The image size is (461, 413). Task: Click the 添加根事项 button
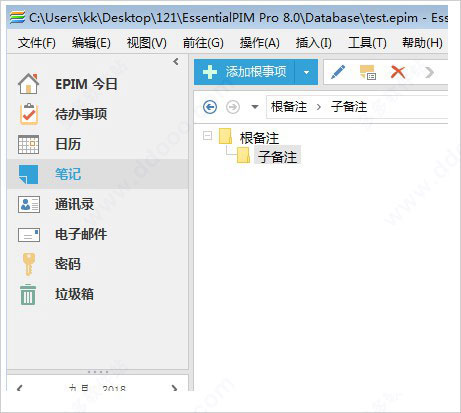pyautogui.click(x=244, y=72)
